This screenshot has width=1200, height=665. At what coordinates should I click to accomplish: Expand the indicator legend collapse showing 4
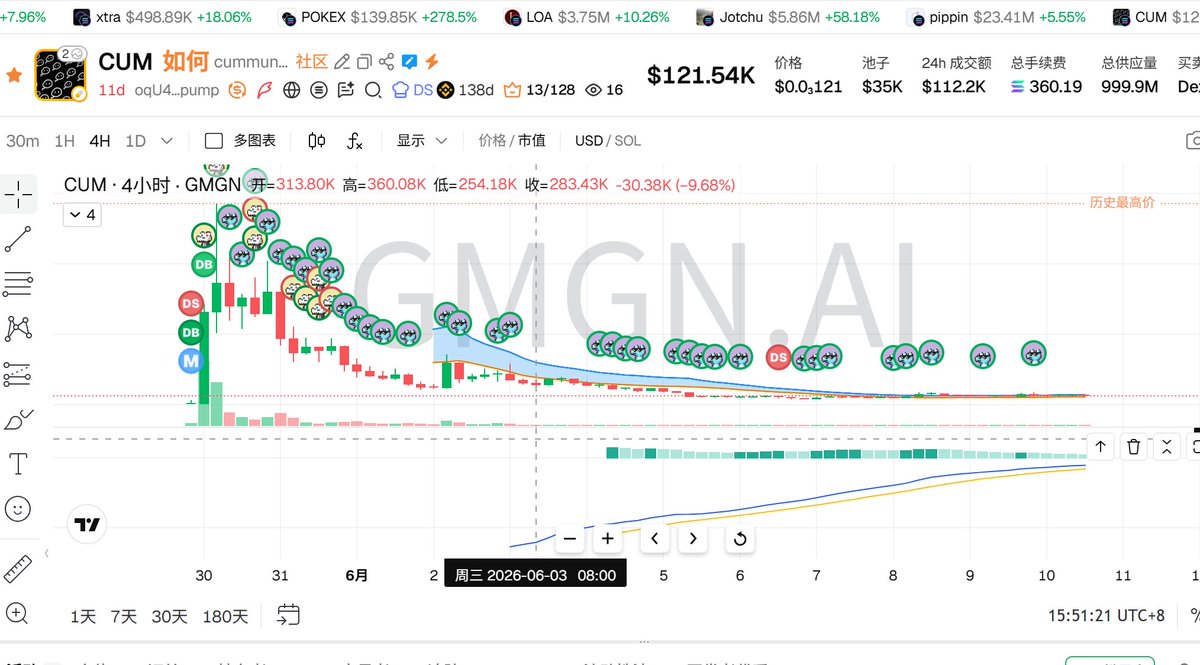81,214
